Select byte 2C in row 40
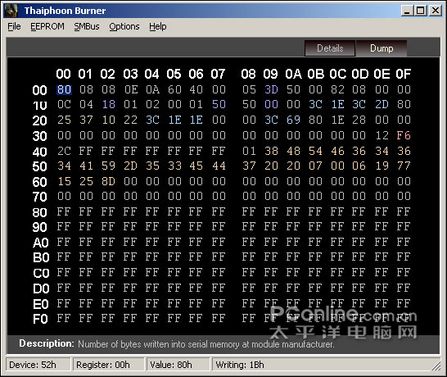447x377 pixels. [x=64, y=151]
